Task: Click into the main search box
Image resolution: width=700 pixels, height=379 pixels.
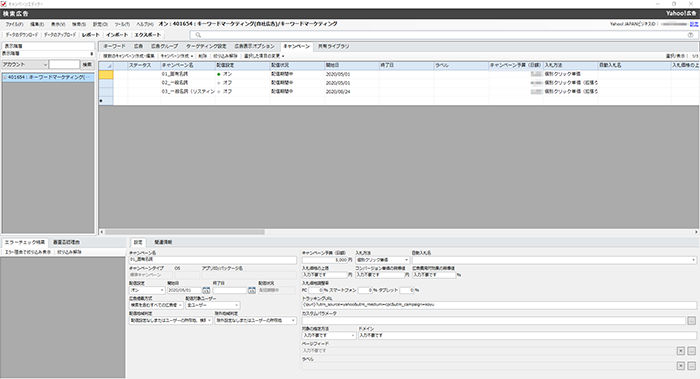Action: [x=442, y=35]
